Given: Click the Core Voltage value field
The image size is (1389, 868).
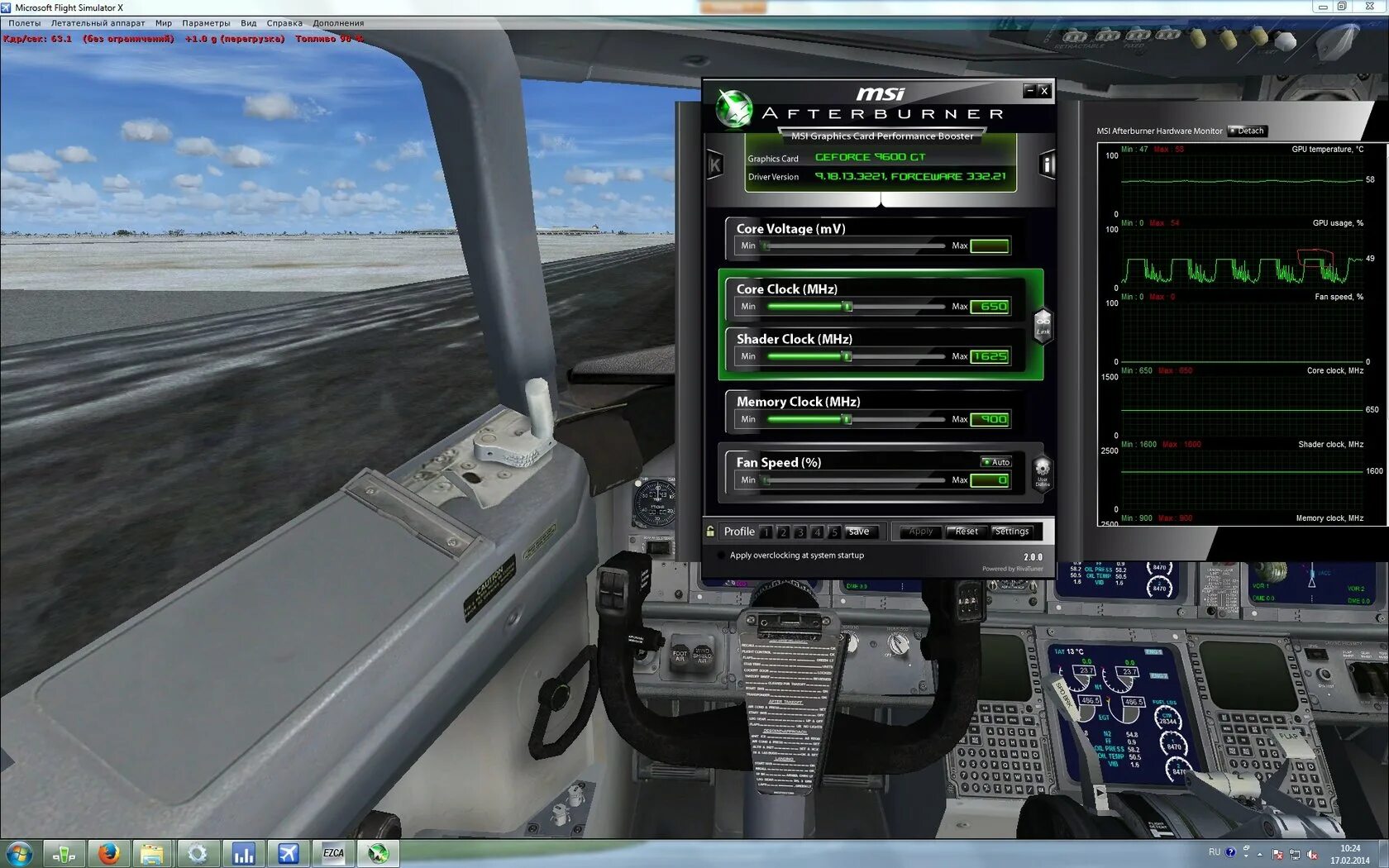Looking at the screenshot, I should [x=990, y=246].
